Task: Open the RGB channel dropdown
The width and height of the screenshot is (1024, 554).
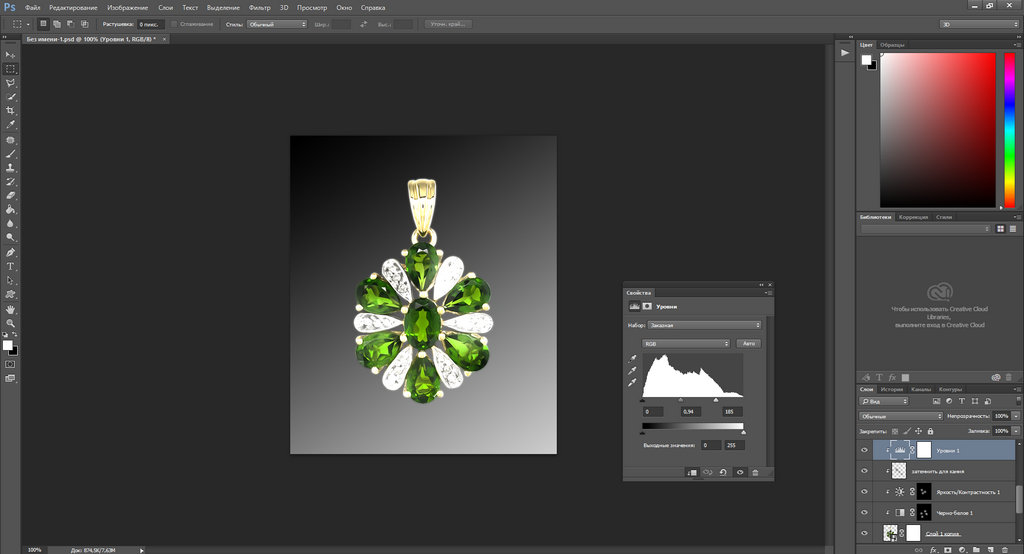Action: tap(686, 343)
